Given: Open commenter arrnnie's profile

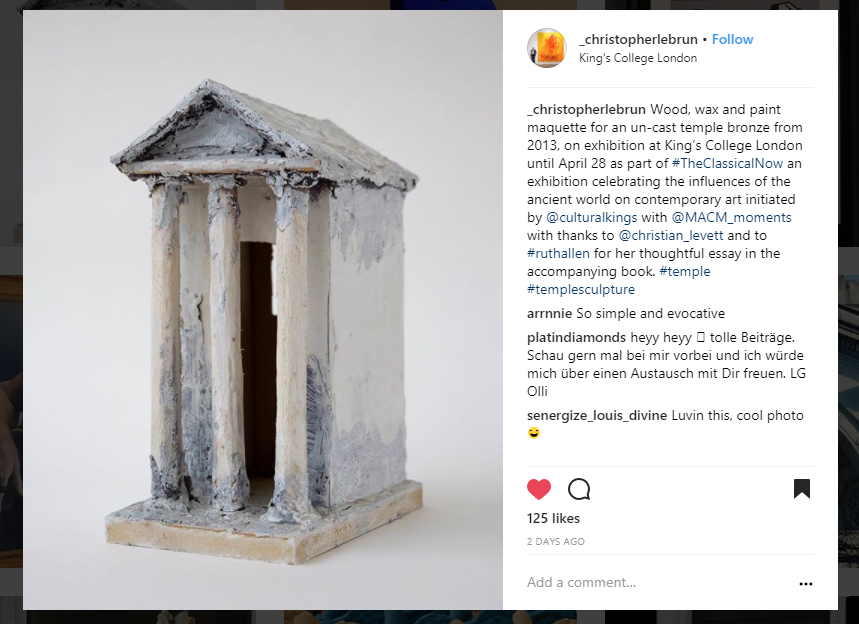Looking at the screenshot, I should click(x=549, y=313).
